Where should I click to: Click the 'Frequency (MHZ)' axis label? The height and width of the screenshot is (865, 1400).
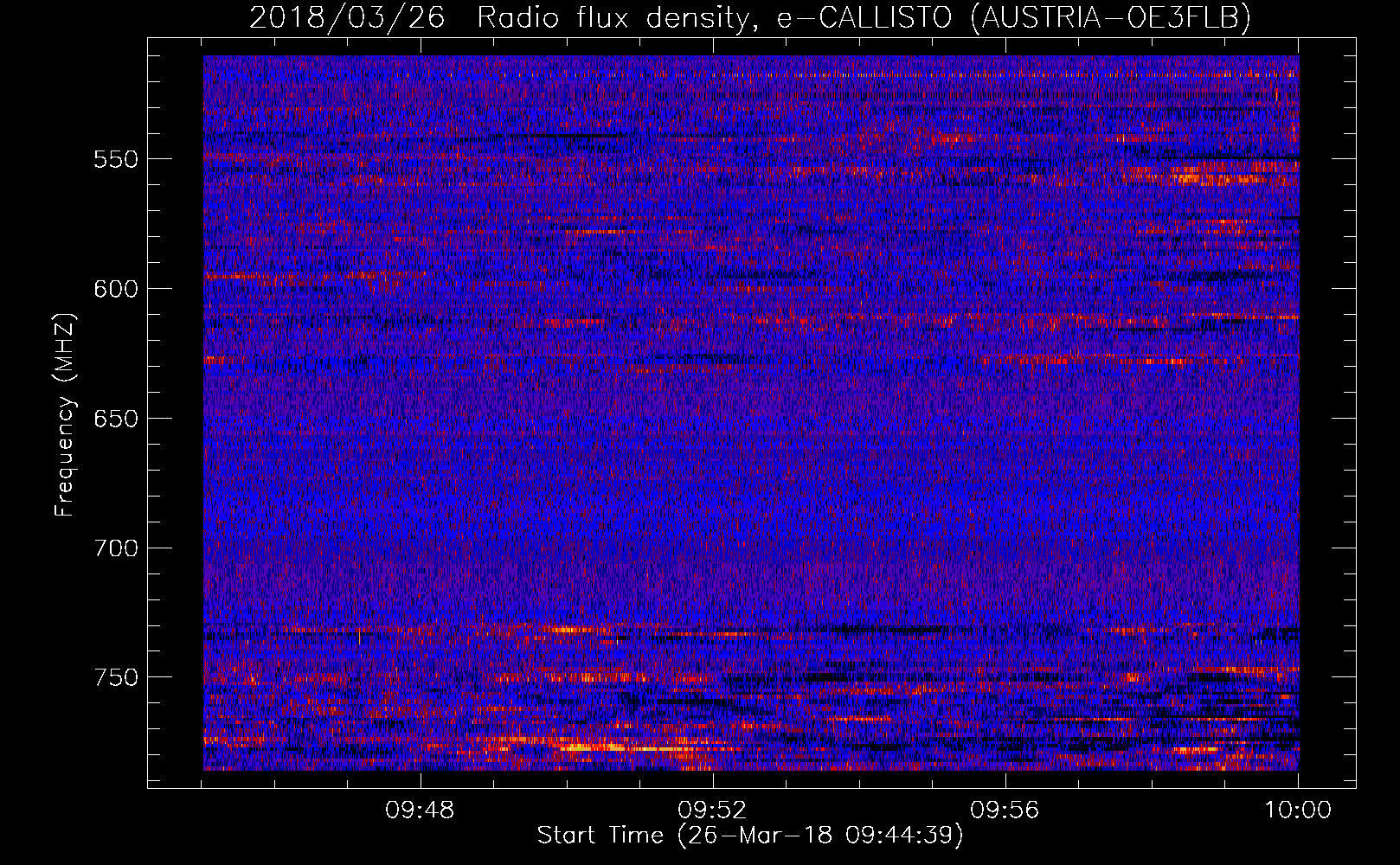point(65,415)
